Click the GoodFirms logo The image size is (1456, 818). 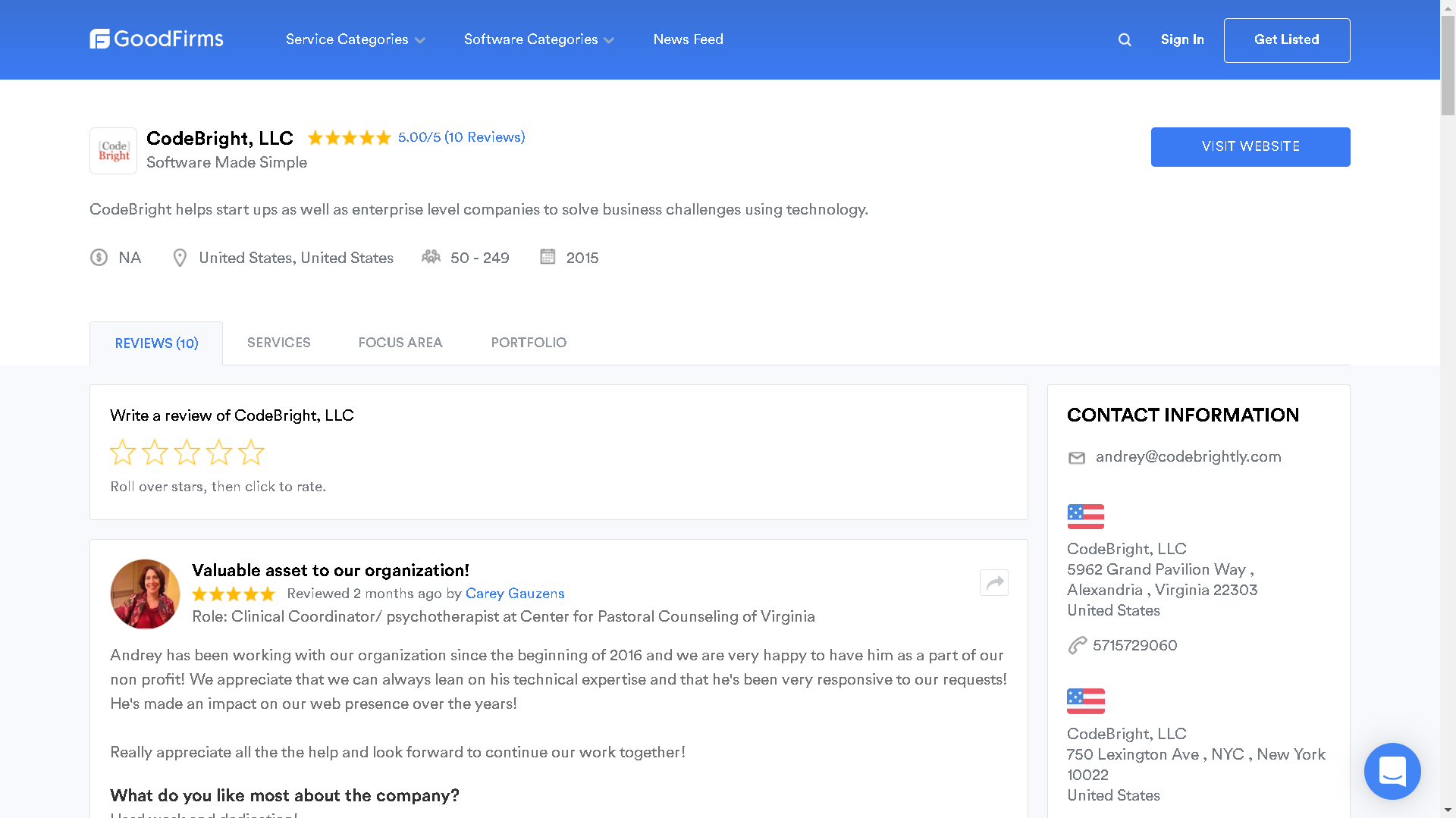click(156, 39)
